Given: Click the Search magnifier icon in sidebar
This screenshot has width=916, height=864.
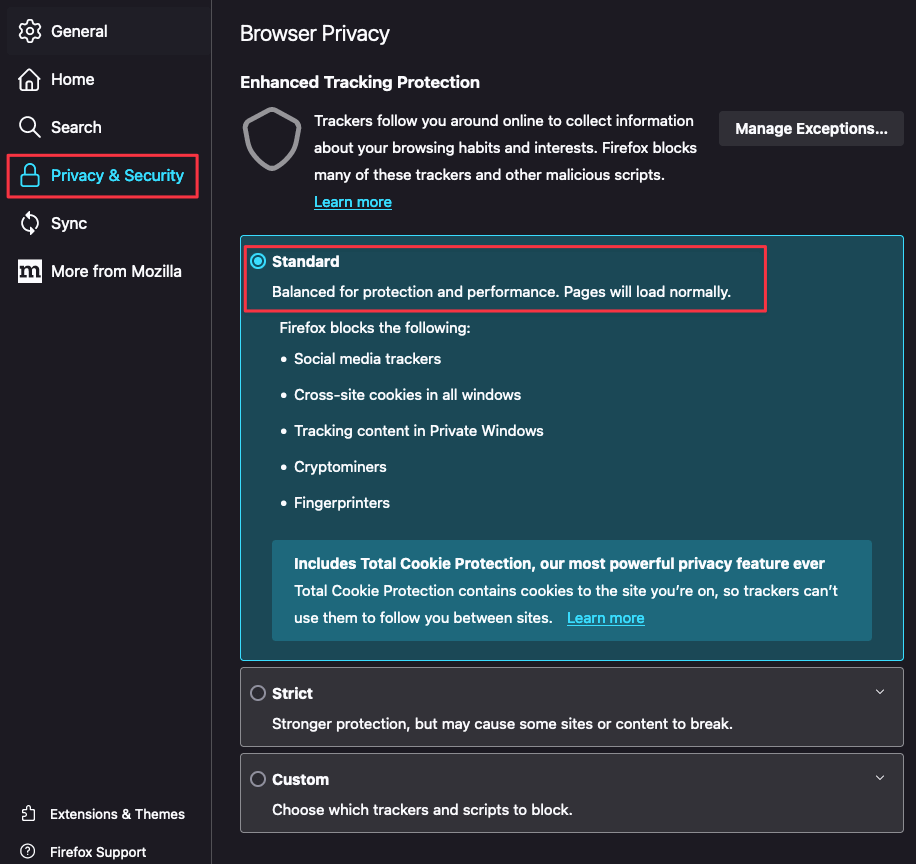Looking at the screenshot, I should pos(30,127).
